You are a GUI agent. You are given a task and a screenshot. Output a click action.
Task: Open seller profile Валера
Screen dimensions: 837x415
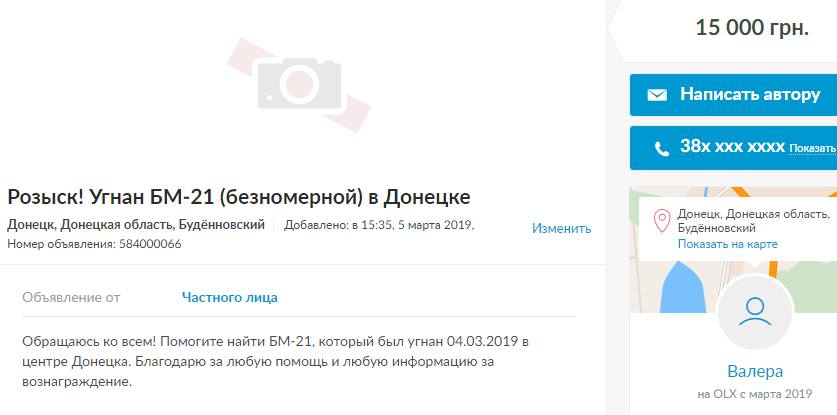755,371
